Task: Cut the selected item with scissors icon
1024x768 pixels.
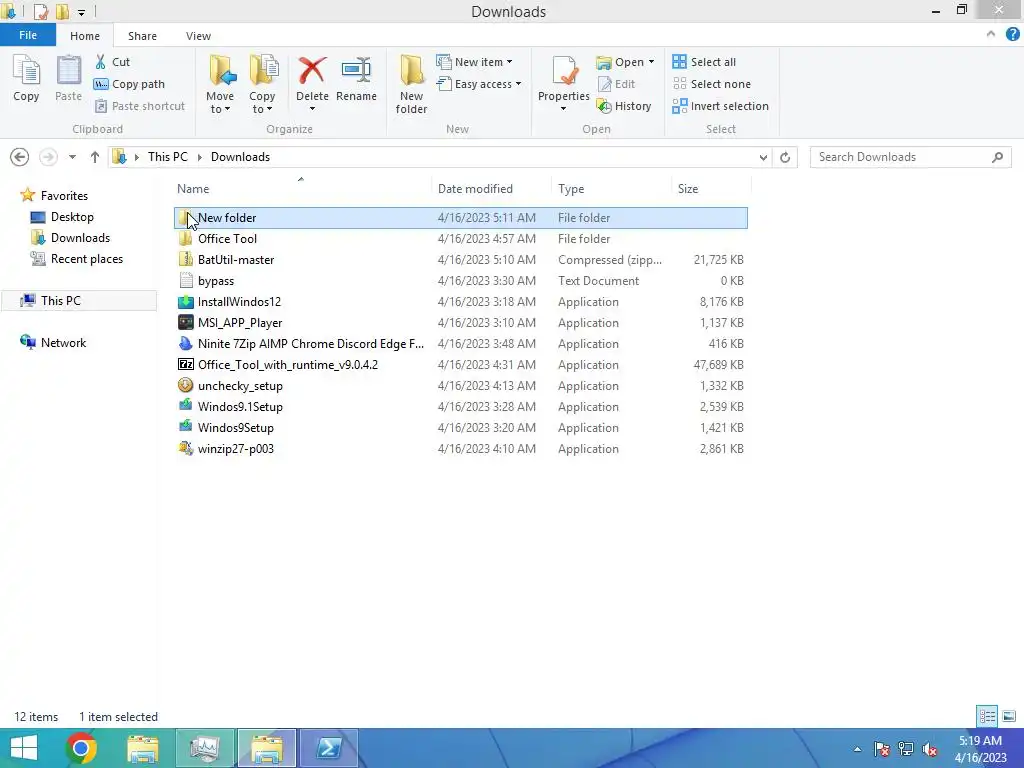Action: 112,62
